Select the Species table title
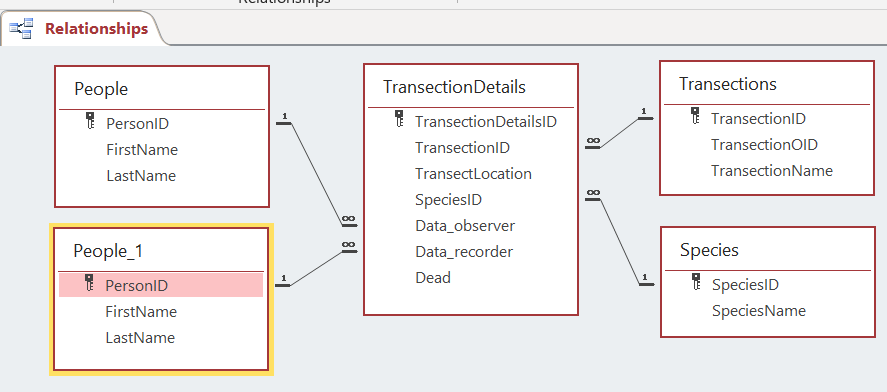Image resolution: width=887 pixels, height=392 pixels. click(709, 250)
